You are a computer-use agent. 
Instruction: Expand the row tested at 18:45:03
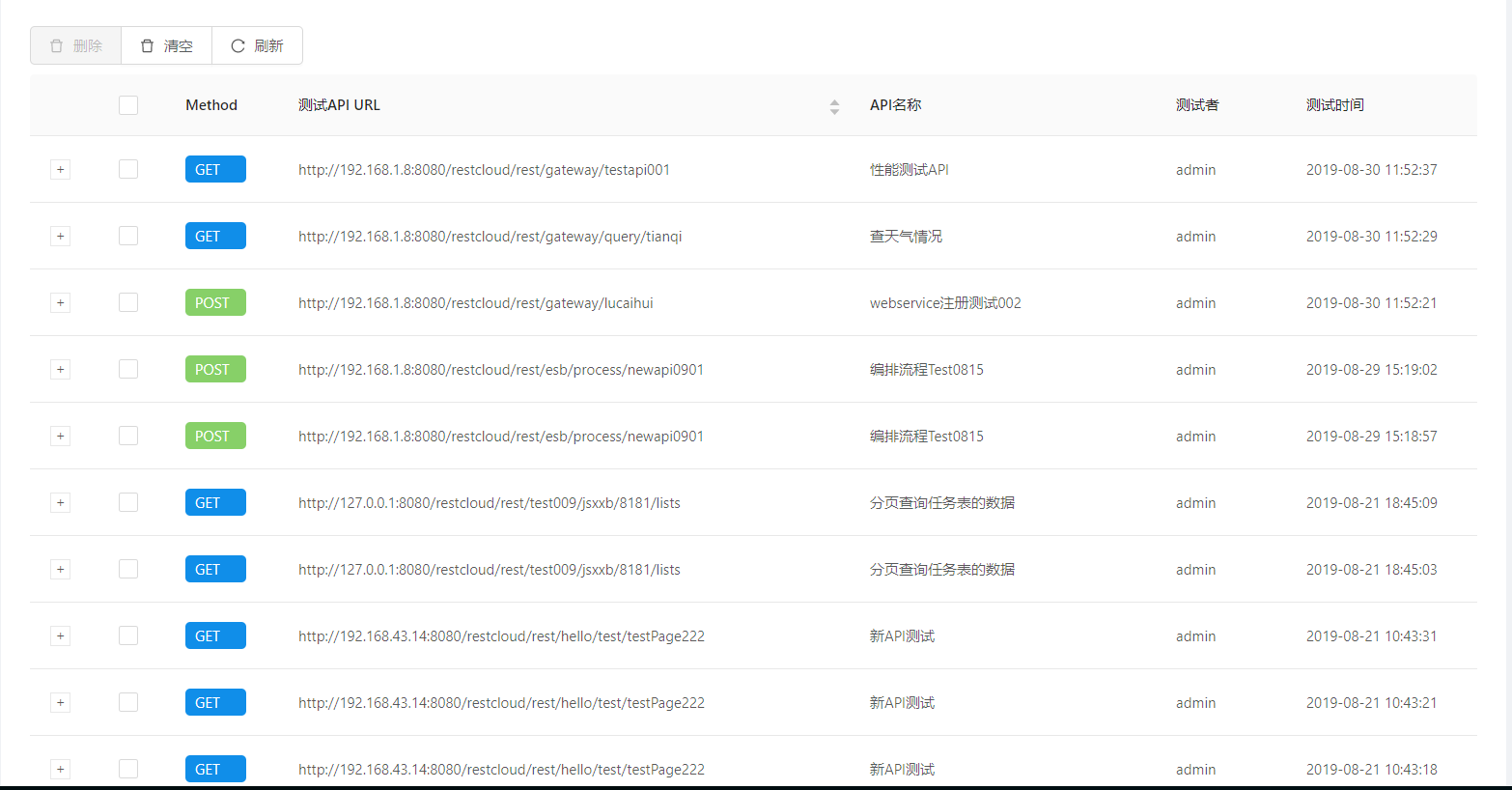tap(60, 569)
